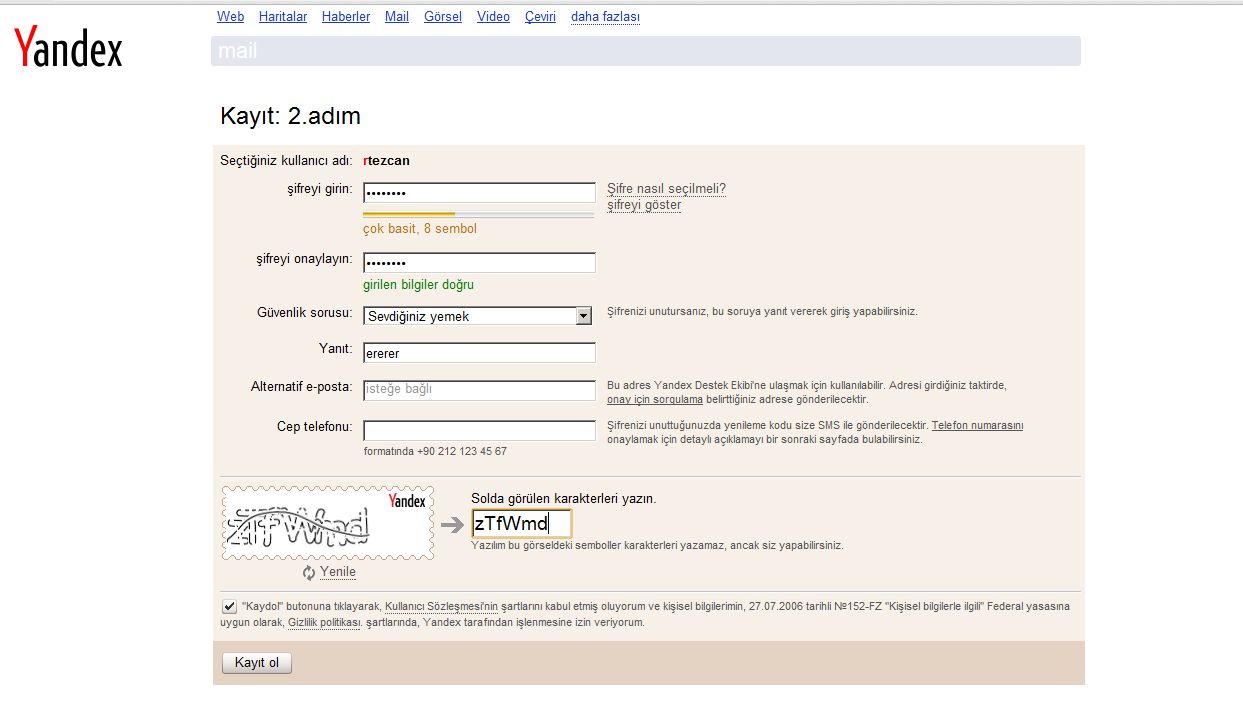Open Çeviri in the top navigation
The height and width of the screenshot is (708, 1243).
click(540, 17)
